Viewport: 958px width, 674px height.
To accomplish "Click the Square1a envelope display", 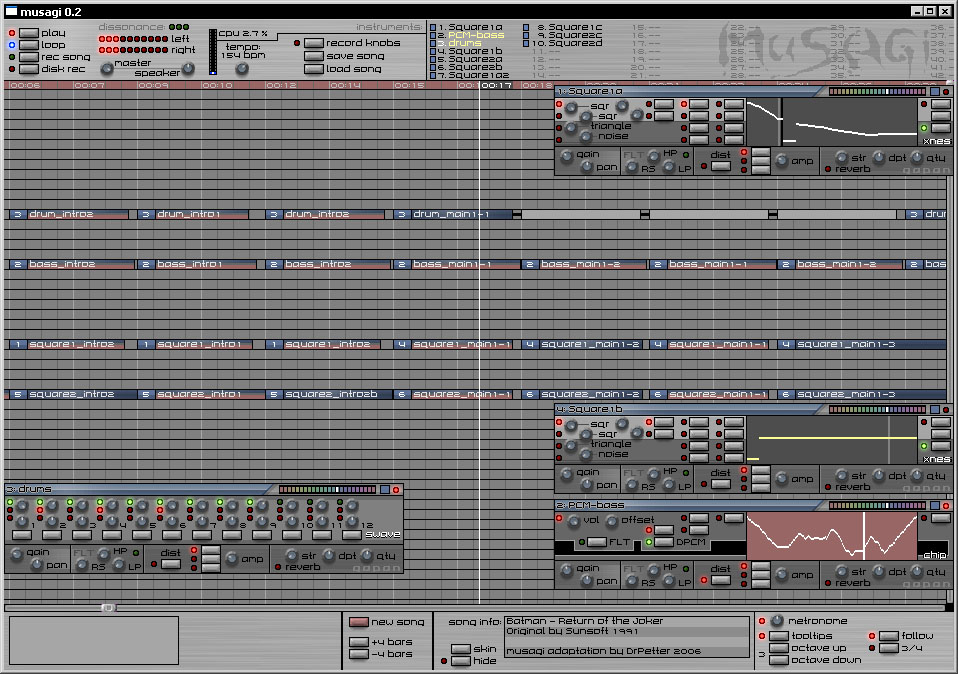I will 832,122.
